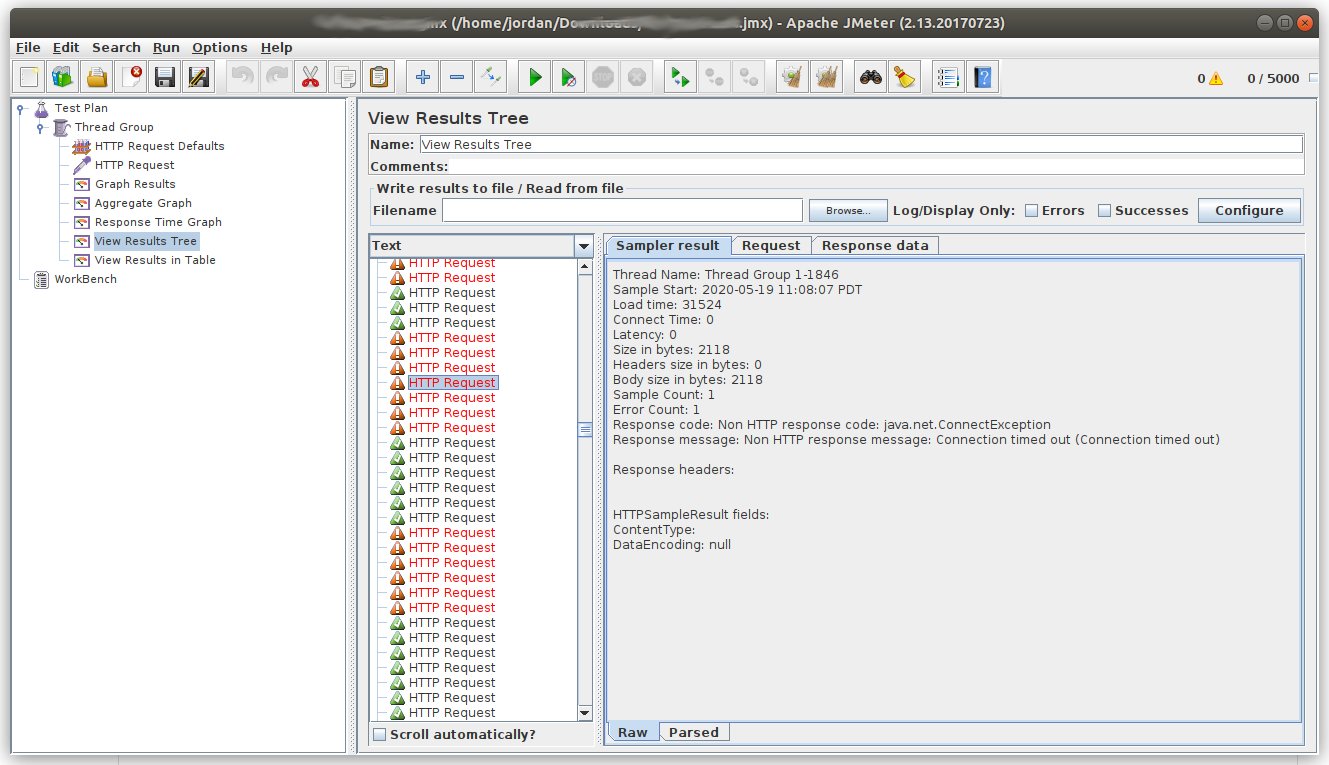
Task: Click the Name text field
Action: pos(860,144)
